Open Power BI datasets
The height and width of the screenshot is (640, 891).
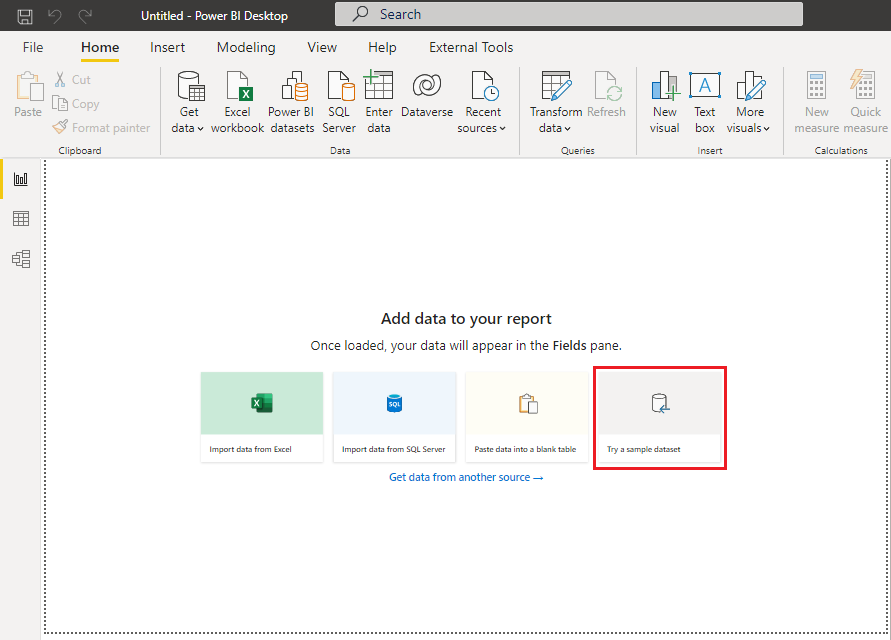[292, 102]
